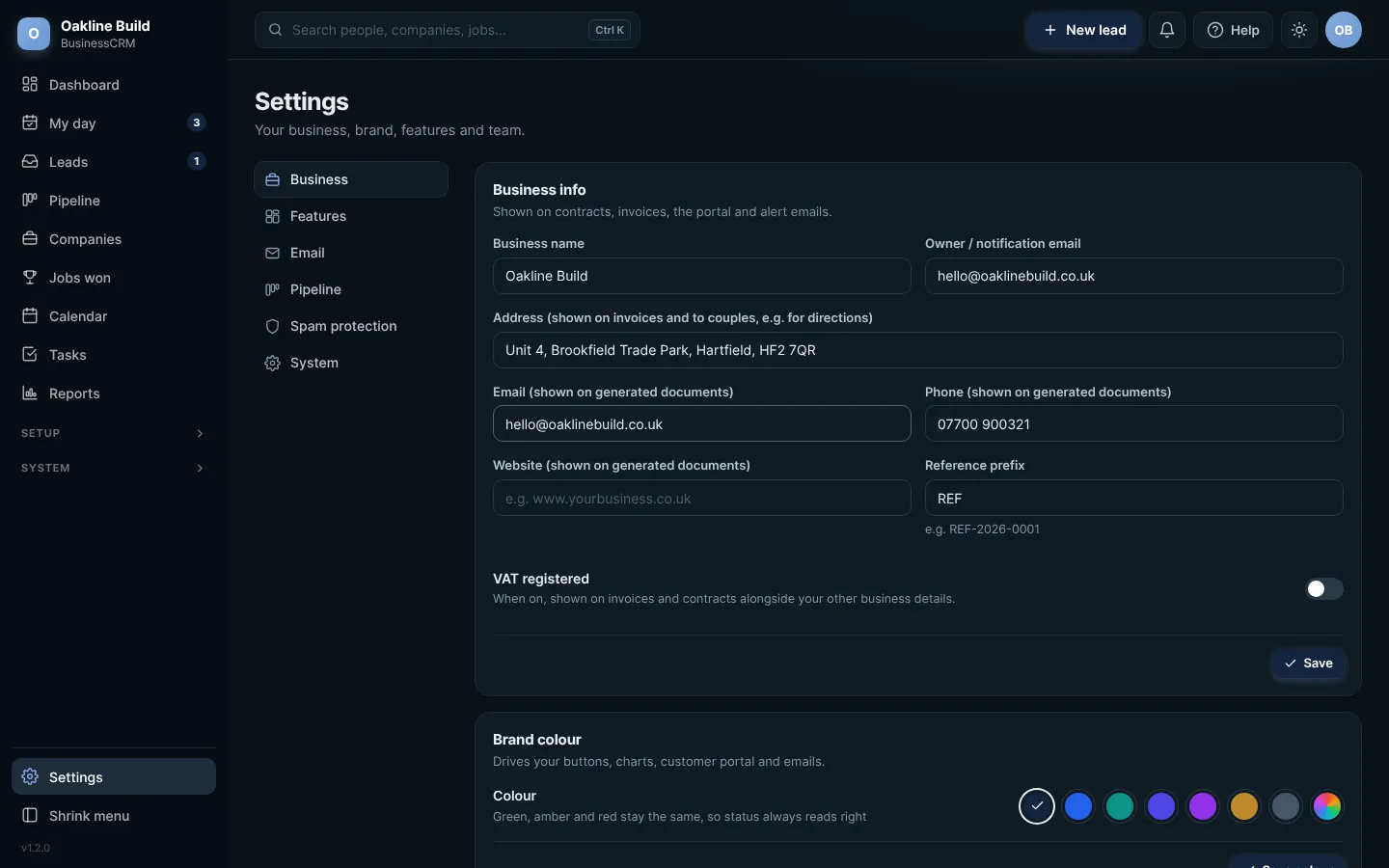Click the plus icon on New lead
The height and width of the screenshot is (868, 1389).
[1050, 30]
